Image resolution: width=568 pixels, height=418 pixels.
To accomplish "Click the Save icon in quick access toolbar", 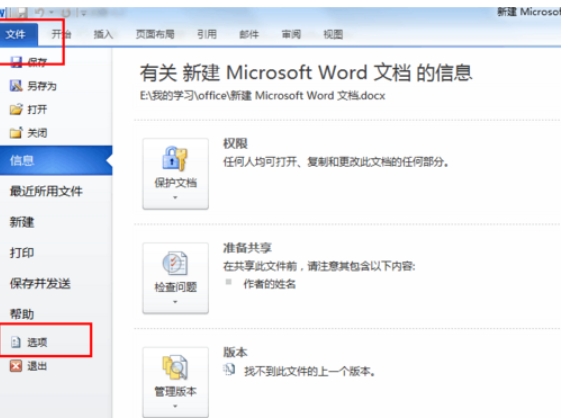I will click(22, 13).
